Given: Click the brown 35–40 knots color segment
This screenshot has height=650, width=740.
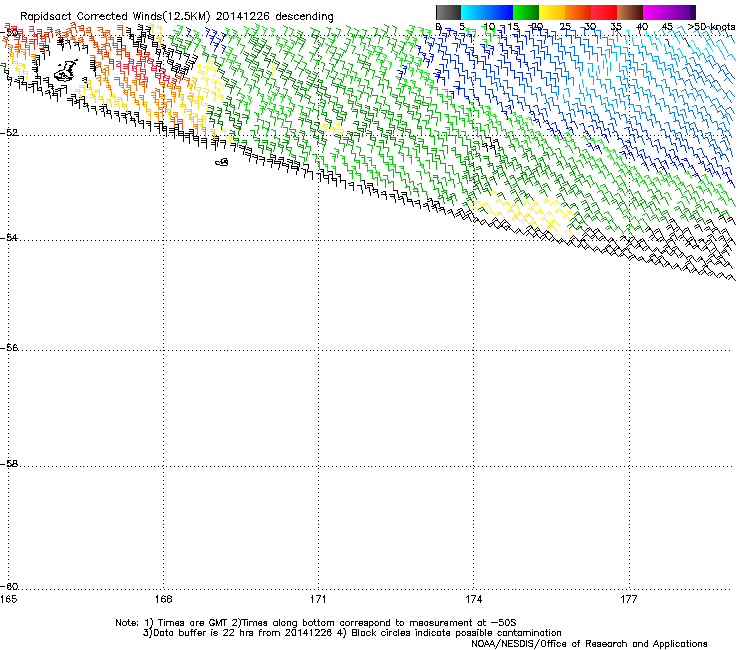Looking at the screenshot, I should pos(630,12).
